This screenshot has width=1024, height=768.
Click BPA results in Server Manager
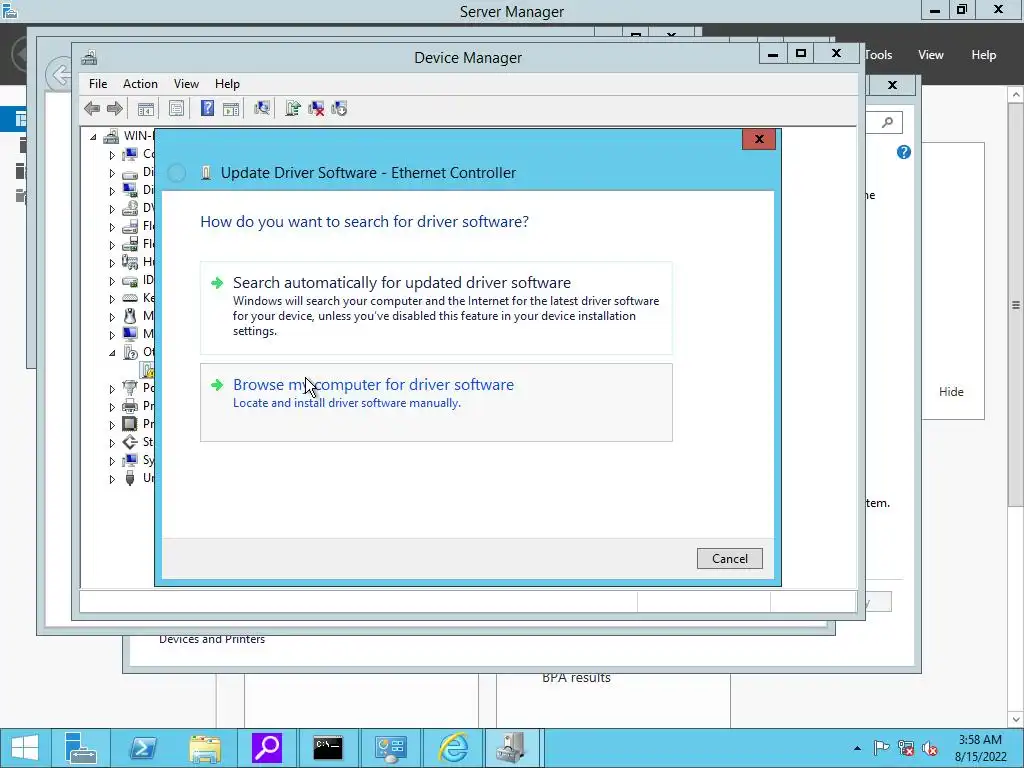[576, 678]
